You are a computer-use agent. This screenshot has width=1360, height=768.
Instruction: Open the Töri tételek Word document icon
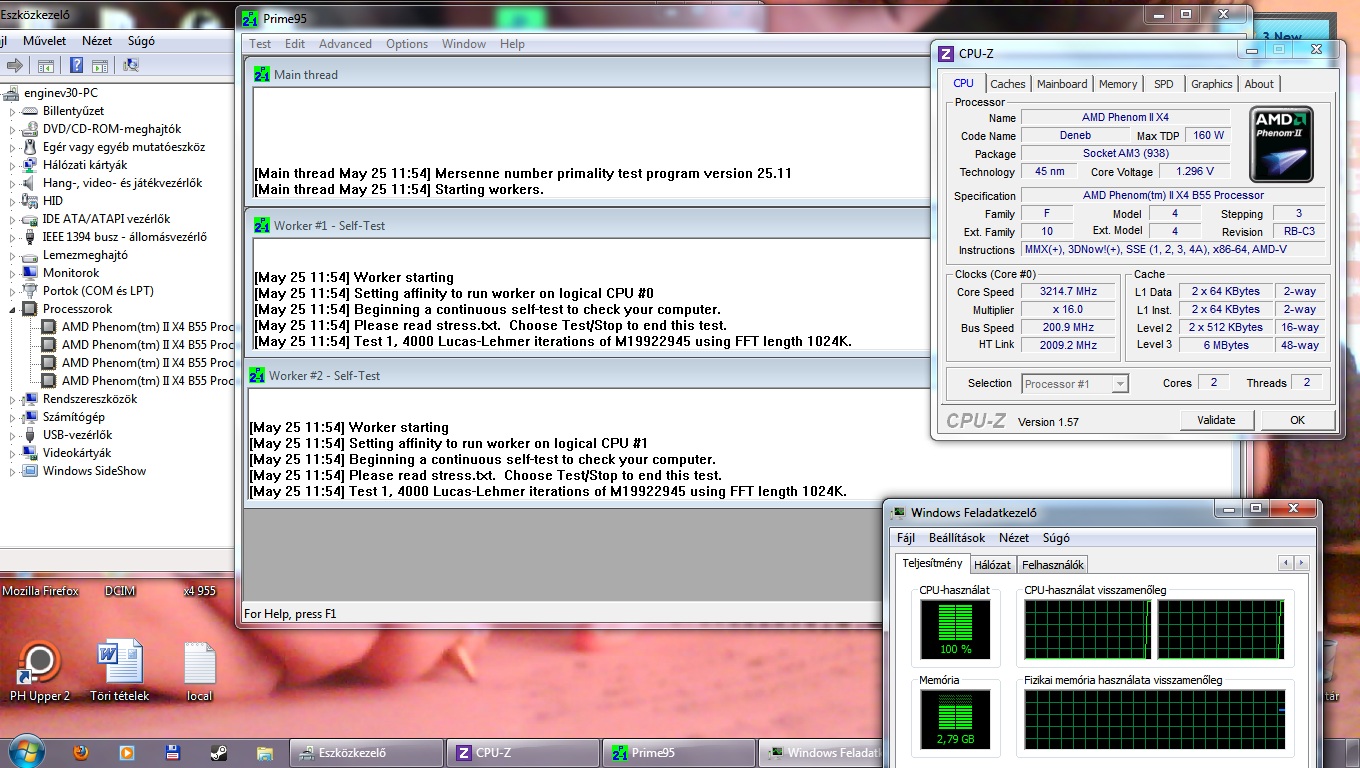(x=120, y=662)
